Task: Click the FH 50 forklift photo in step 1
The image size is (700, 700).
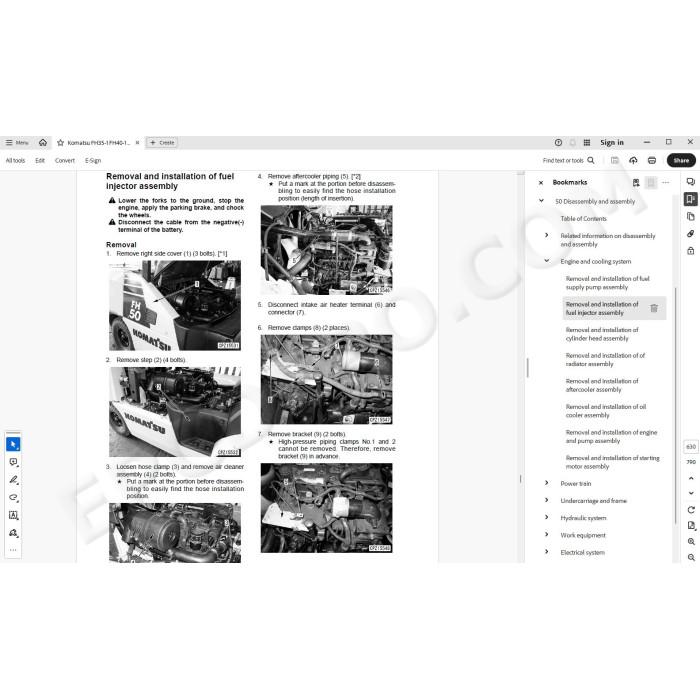Action: (175, 305)
